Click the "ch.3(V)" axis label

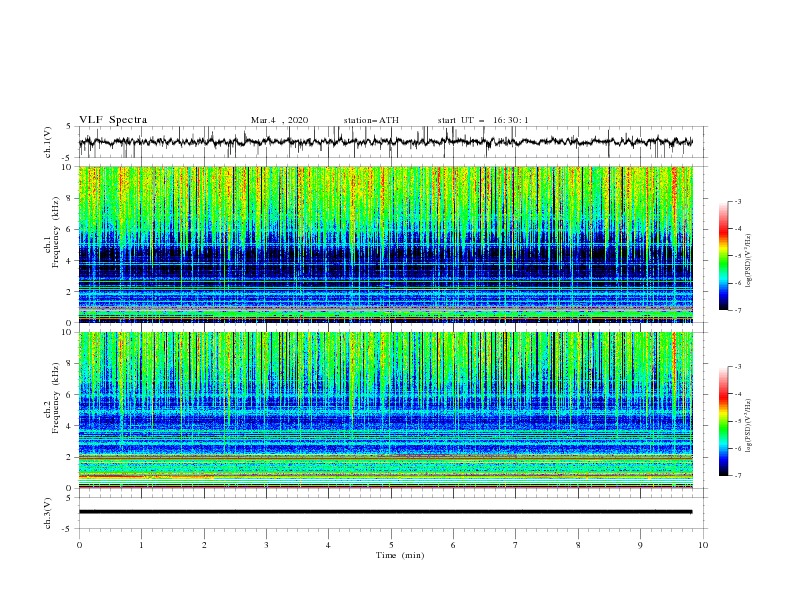point(48,513)
